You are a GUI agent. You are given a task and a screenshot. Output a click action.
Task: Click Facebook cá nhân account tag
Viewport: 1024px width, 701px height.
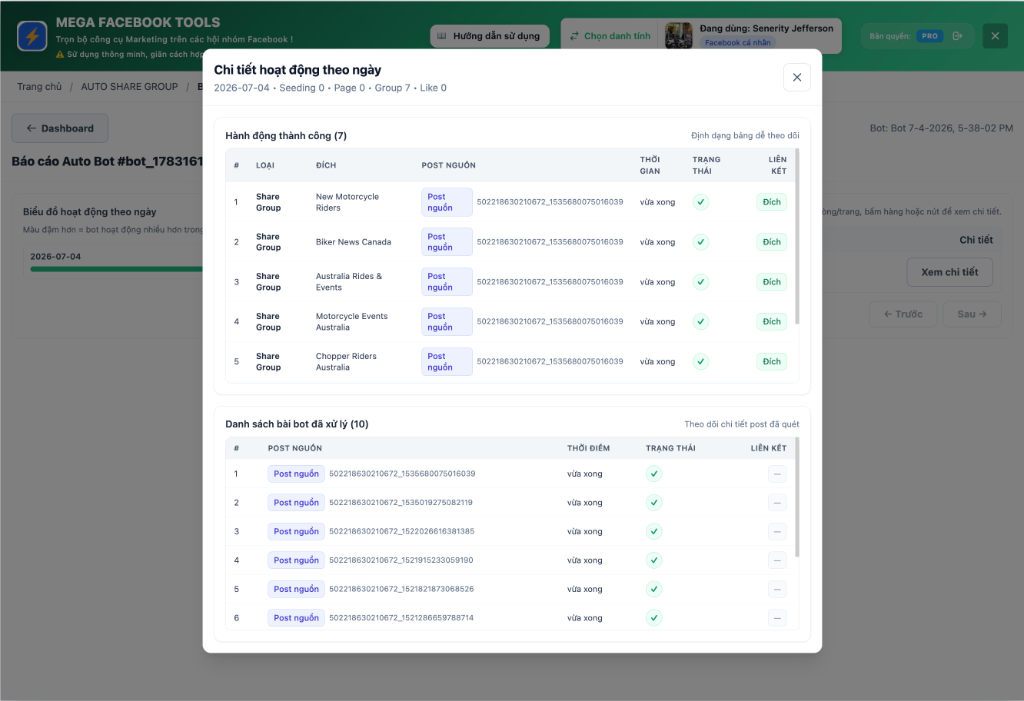(x=737, y=42)
